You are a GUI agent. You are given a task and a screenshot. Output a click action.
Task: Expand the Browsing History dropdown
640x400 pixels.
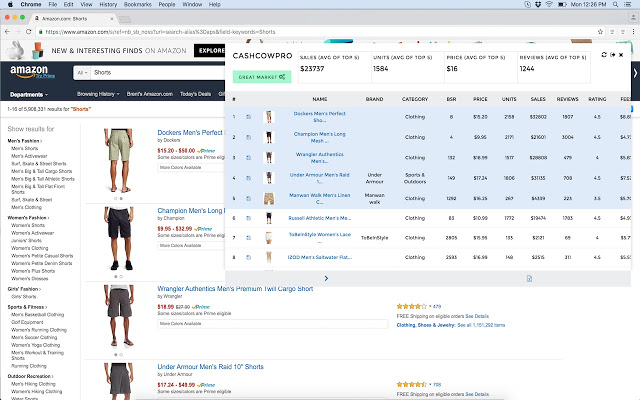click(x=99, y=93)
